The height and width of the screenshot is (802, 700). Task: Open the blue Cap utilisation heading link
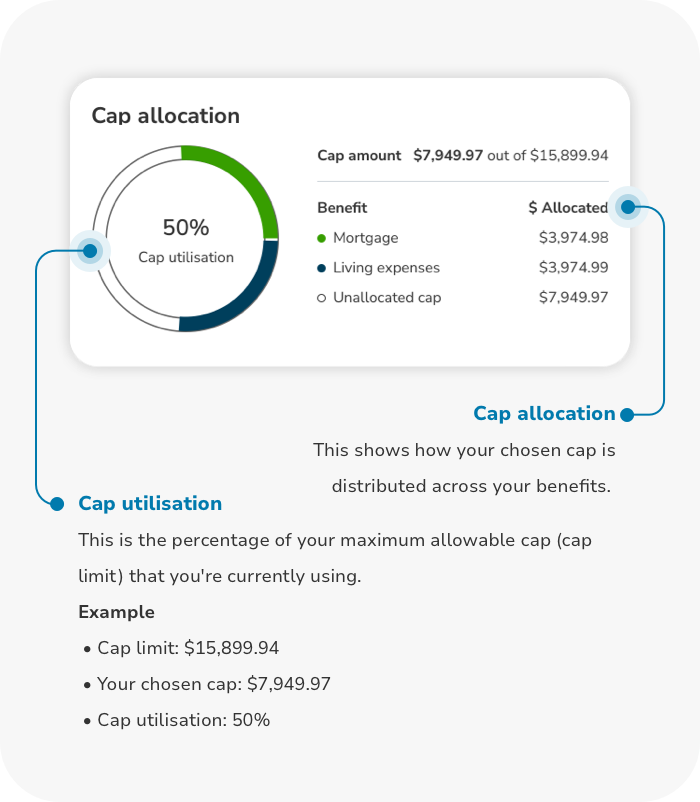click(150, 503)
